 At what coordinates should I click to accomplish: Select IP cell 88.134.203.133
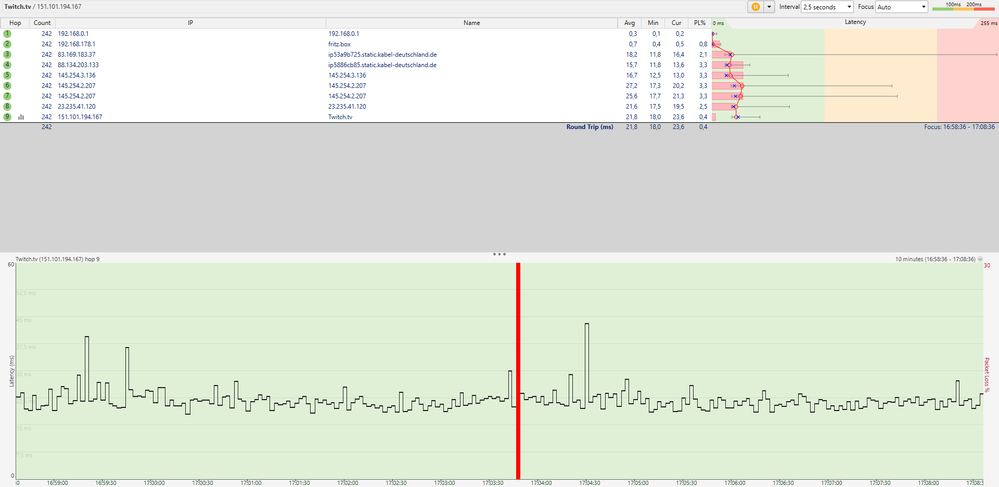pos(78,65)
